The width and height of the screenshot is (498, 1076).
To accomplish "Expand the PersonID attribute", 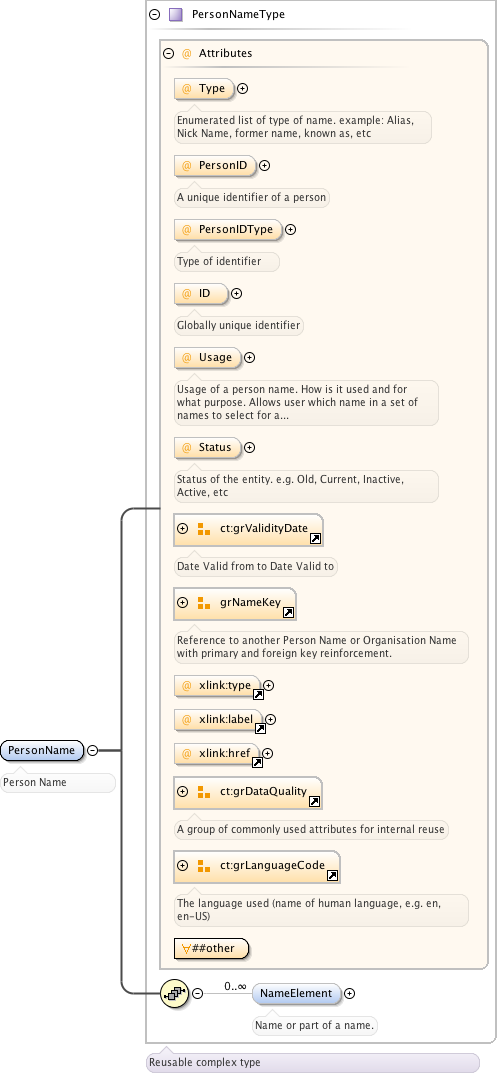I will pyautogui.click(x=265, y=165).
